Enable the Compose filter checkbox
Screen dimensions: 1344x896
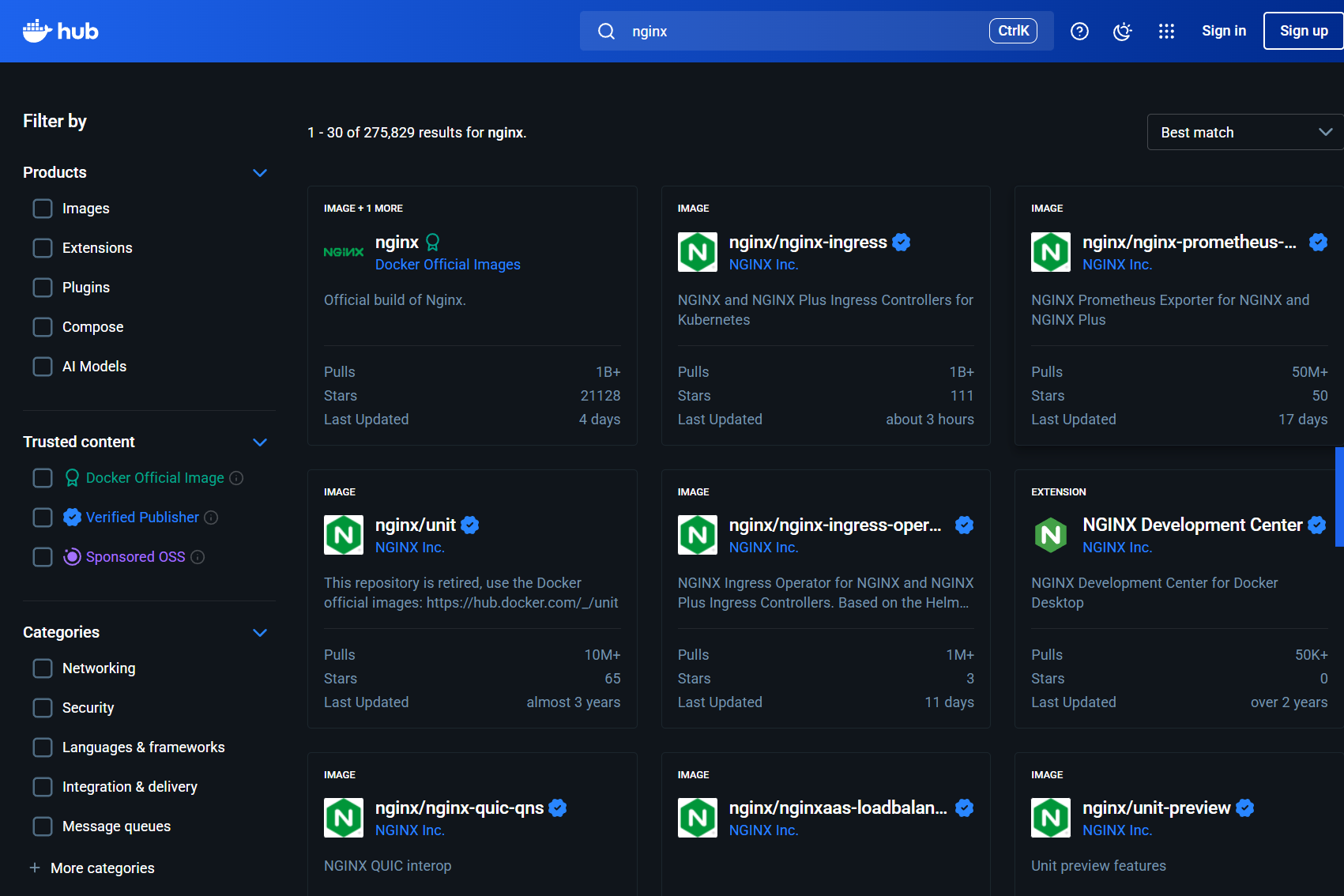click(x=43, y=327)
